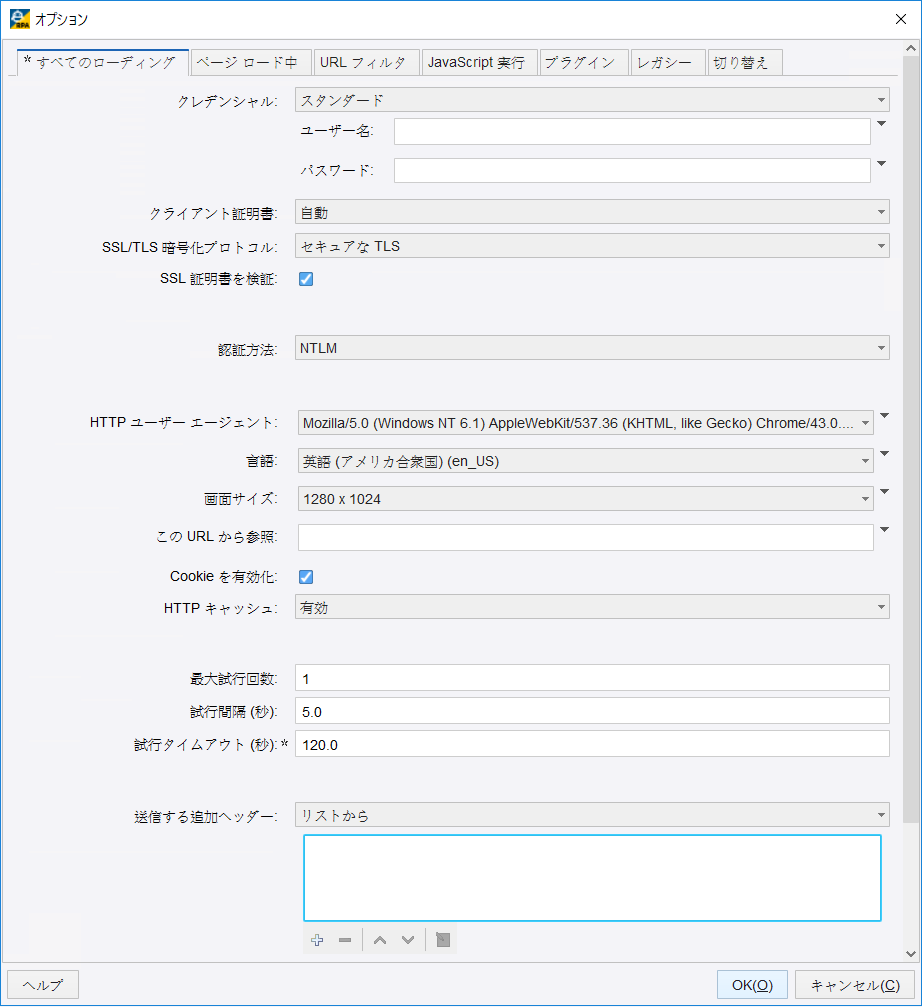The height and width of the screenshot is (1007, 922).
Task: Disable SSL 証明書を検証 checkbox
Action: click(x=306, y=278)
